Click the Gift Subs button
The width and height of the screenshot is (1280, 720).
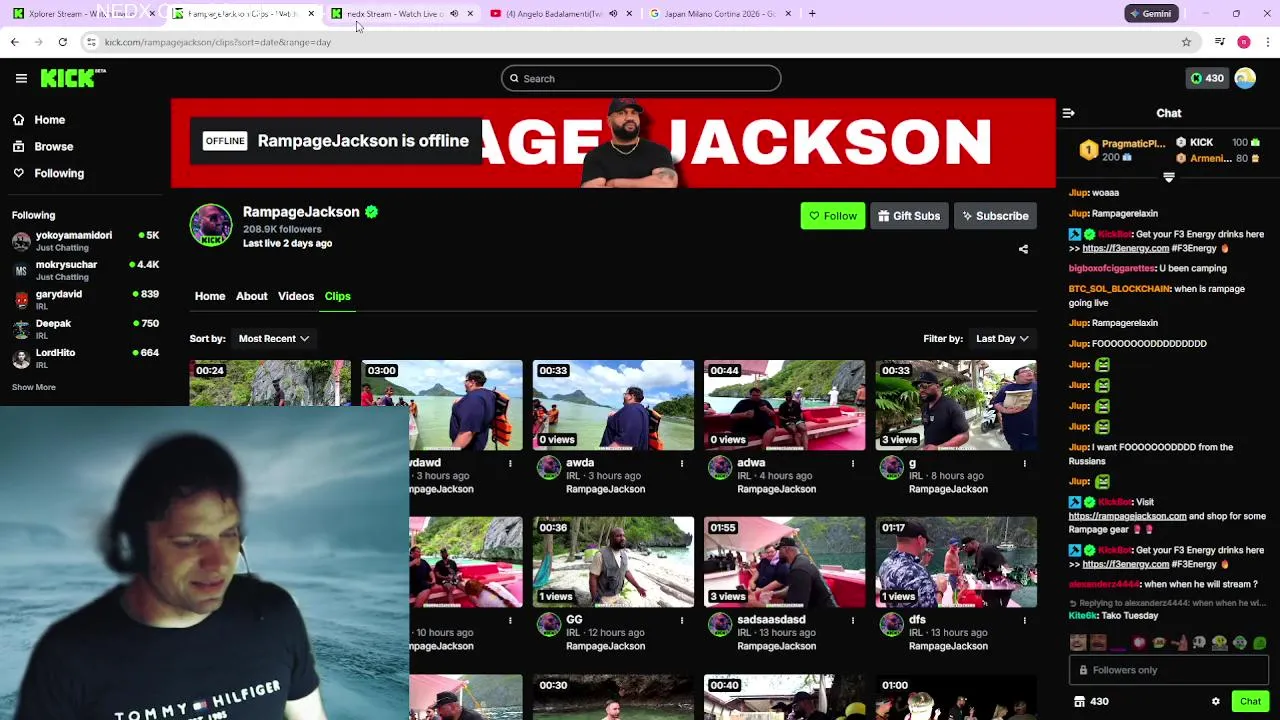tap(908, 216)
